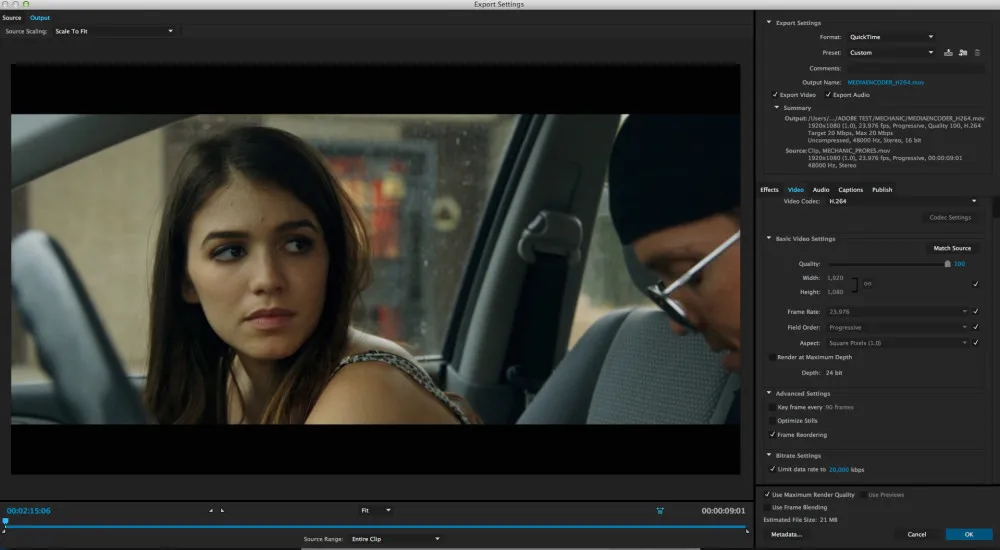Click the Quality slider handle
This screenshot has height=550, width=1000.
coord(947,264)
